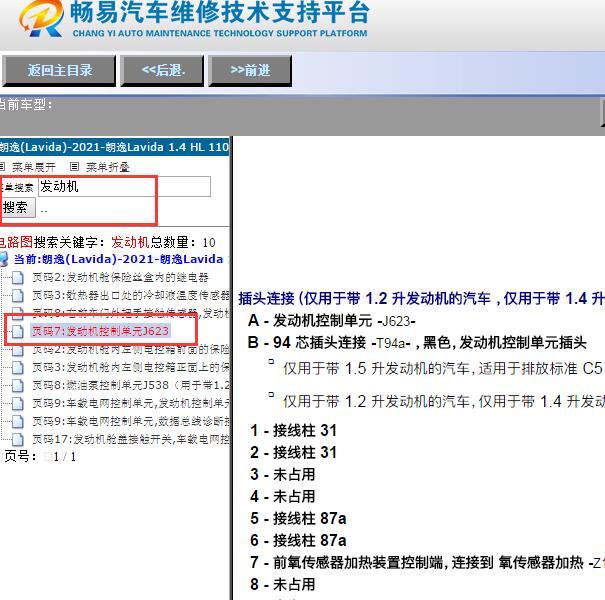Screen dimensions: 605x600
Task: Click document icon for 发动机控制单元J623
Action: point(17,331)
